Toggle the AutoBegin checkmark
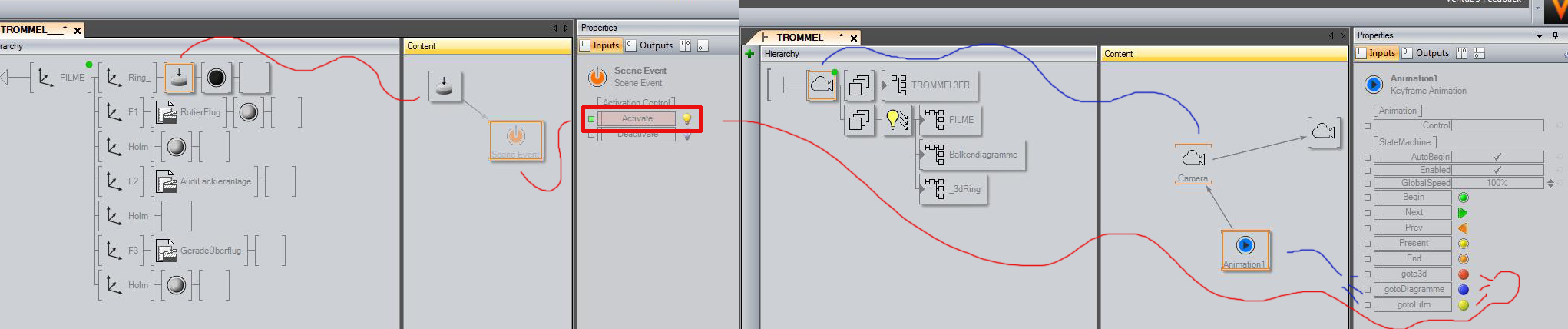The width and height of the screenshot is (1568, 329). pos(1497,157)
